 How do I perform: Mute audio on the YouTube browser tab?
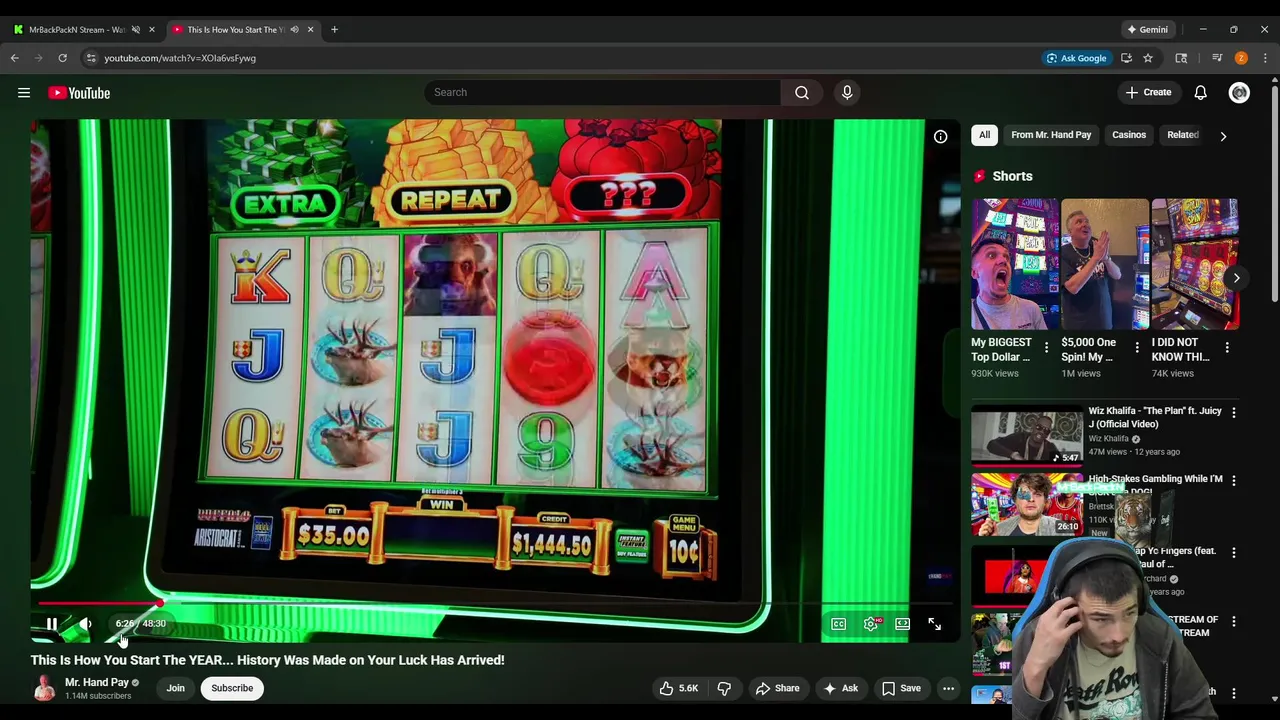point(295,30)
